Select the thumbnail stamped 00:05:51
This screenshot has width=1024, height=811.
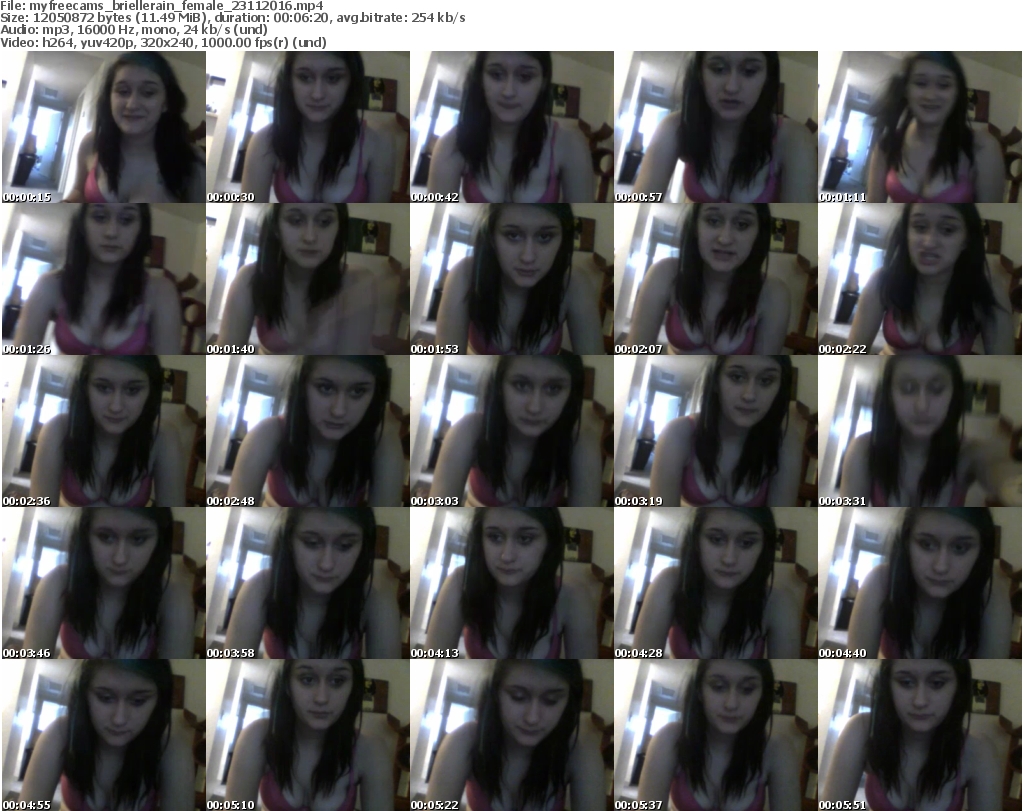tap(920, 735)
